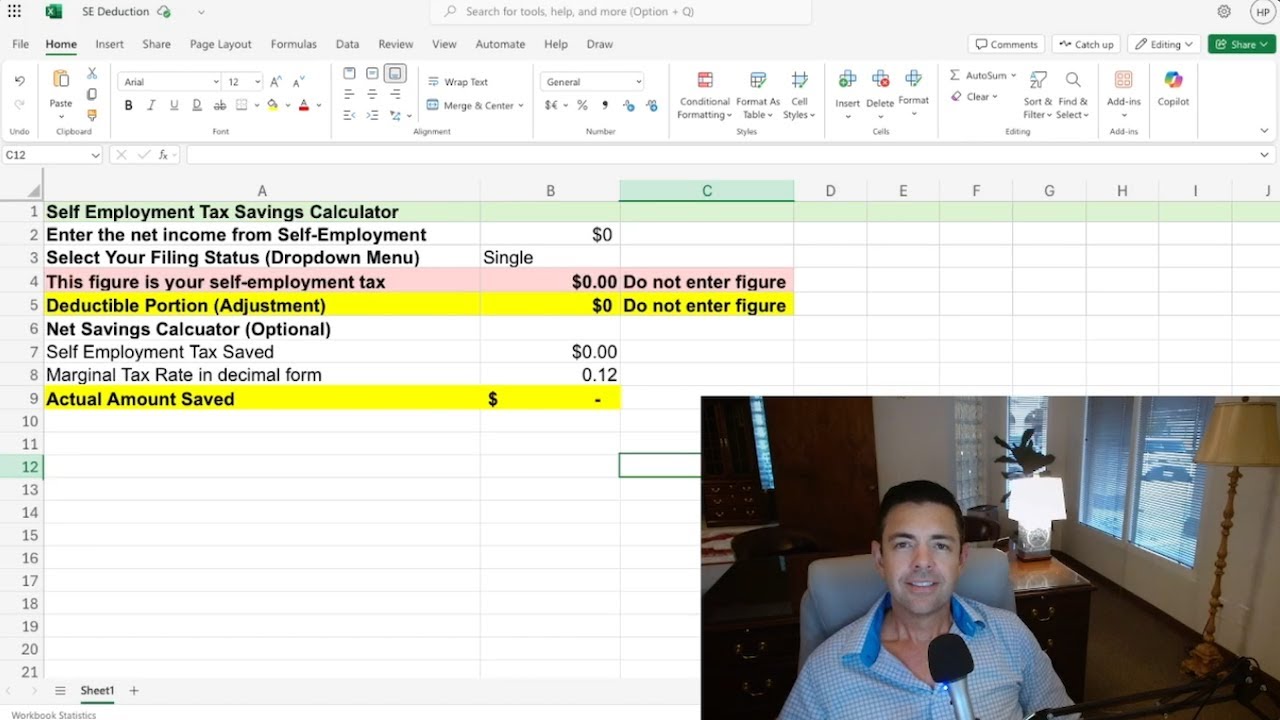The image size is (1280, 720).
Task: Open the Conditional Formatting menu
Action: point(704,95)
